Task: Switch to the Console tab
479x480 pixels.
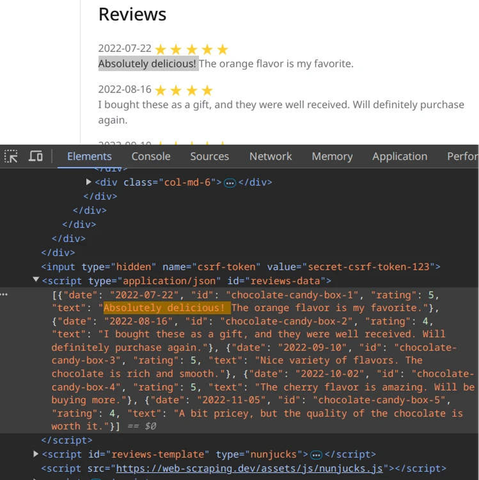Action: point(151,156)
